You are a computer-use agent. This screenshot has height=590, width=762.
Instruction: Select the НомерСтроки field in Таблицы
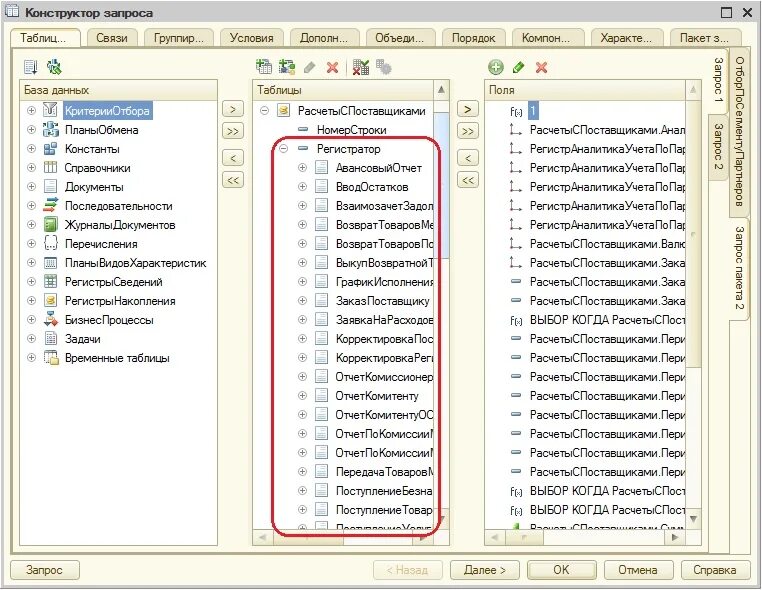click(351, 130)
